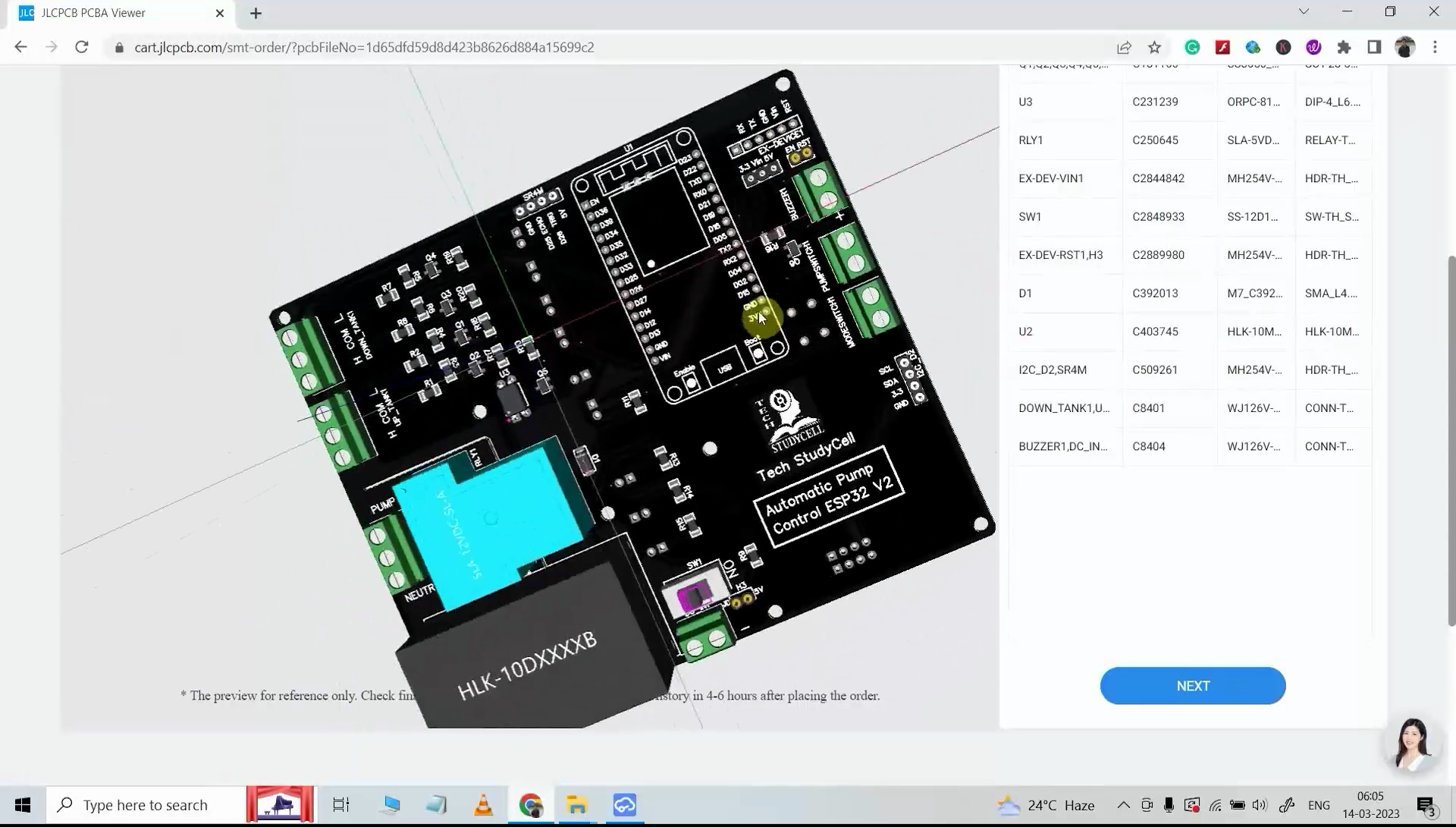
Task: Reload the JLCPCB page
Action: (x=82, y=47)
